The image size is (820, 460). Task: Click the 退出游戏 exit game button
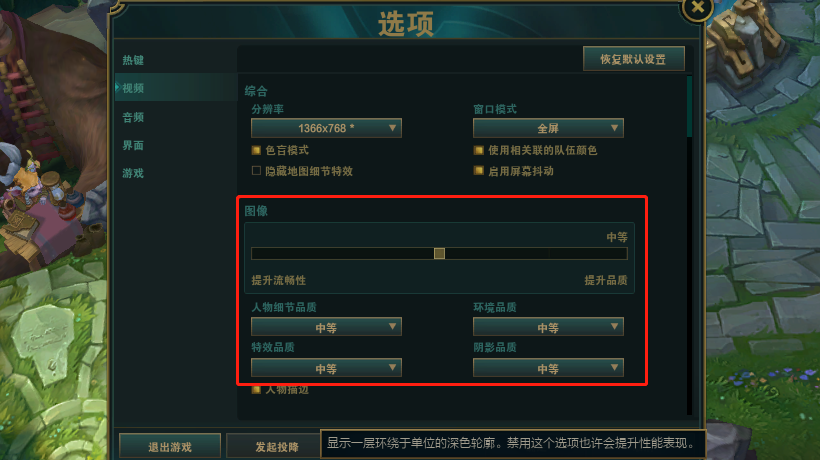(170, 447)
